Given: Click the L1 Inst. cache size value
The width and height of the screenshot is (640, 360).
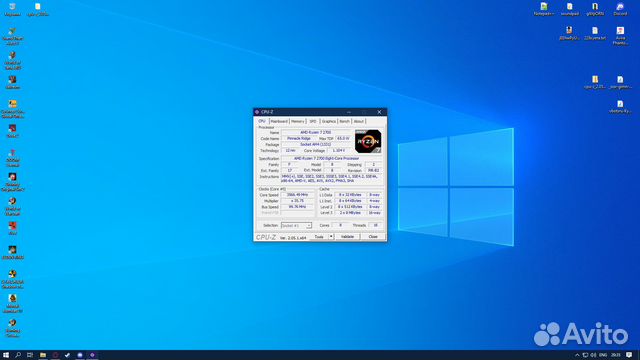Looking at the screenshot, I should [x=350, y=201].
